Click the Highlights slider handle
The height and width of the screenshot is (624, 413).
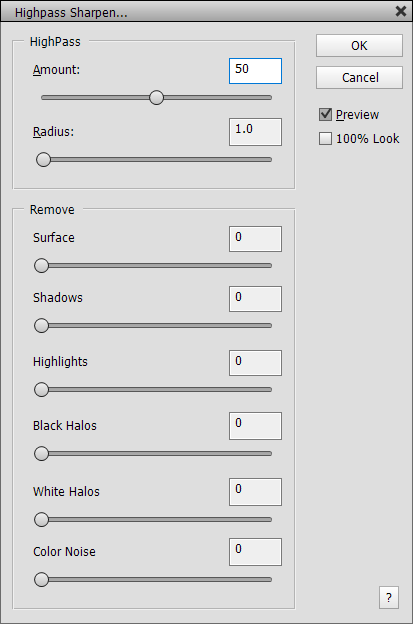[41, 390]
